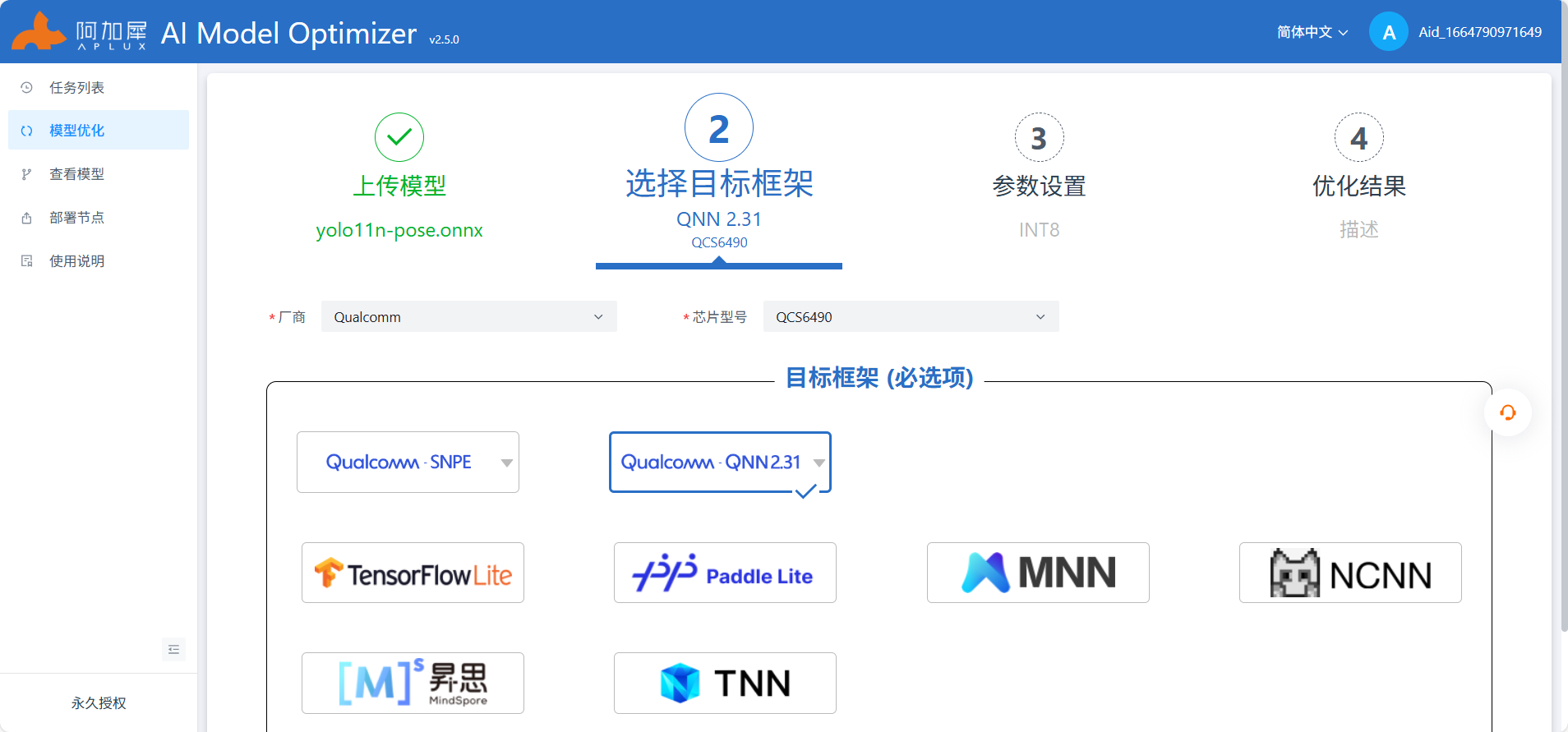Go to 任务列表 menu item
This screenshot has width=1568, height=732.
[99, 87]
